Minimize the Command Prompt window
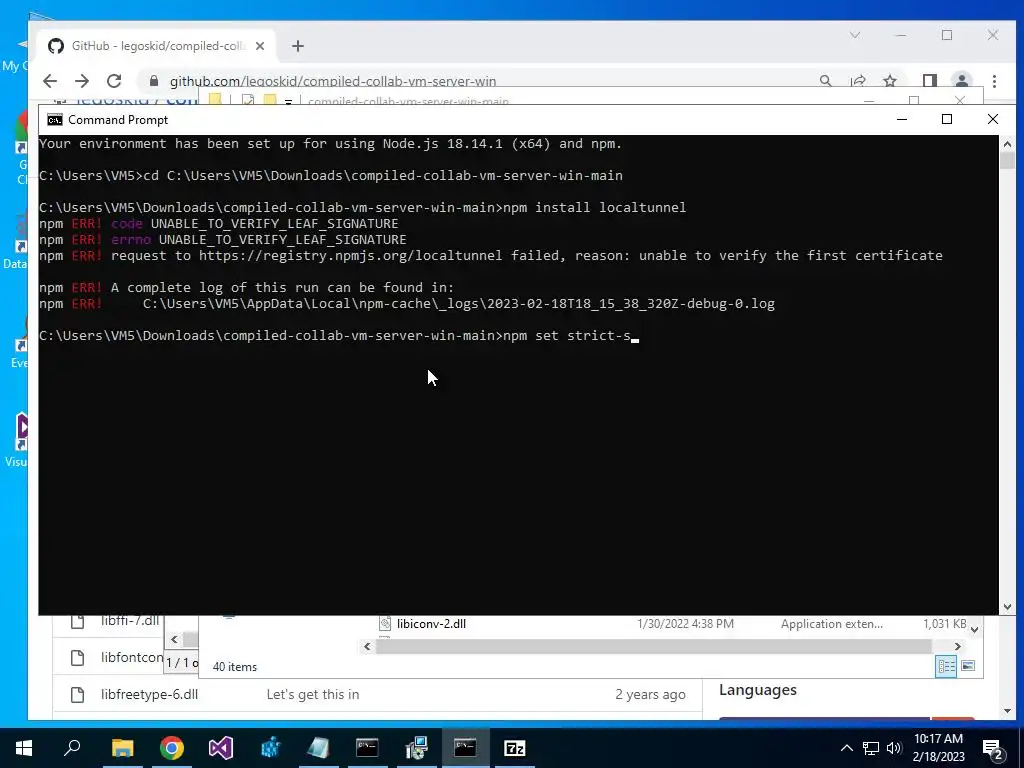The image size is (1024, 768). point(902,119)
